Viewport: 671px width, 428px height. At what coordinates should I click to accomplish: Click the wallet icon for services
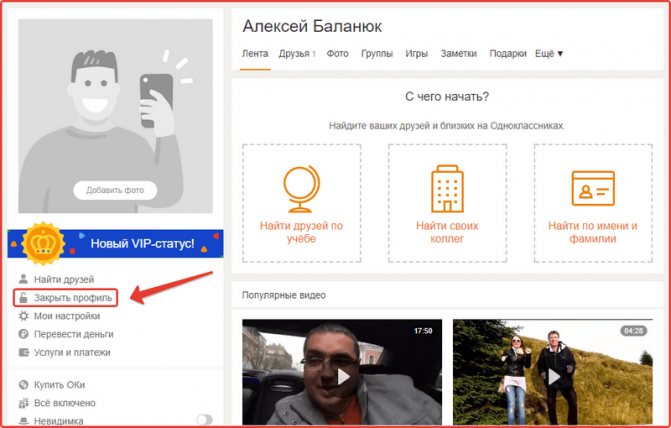pyautogui.click(x=24, y=352)
